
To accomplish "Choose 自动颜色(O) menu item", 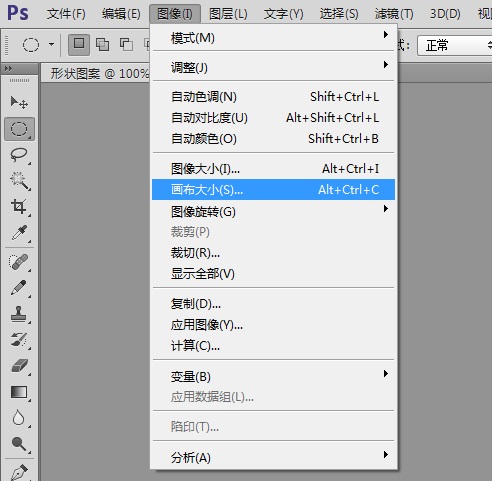I will coord(273,139).
